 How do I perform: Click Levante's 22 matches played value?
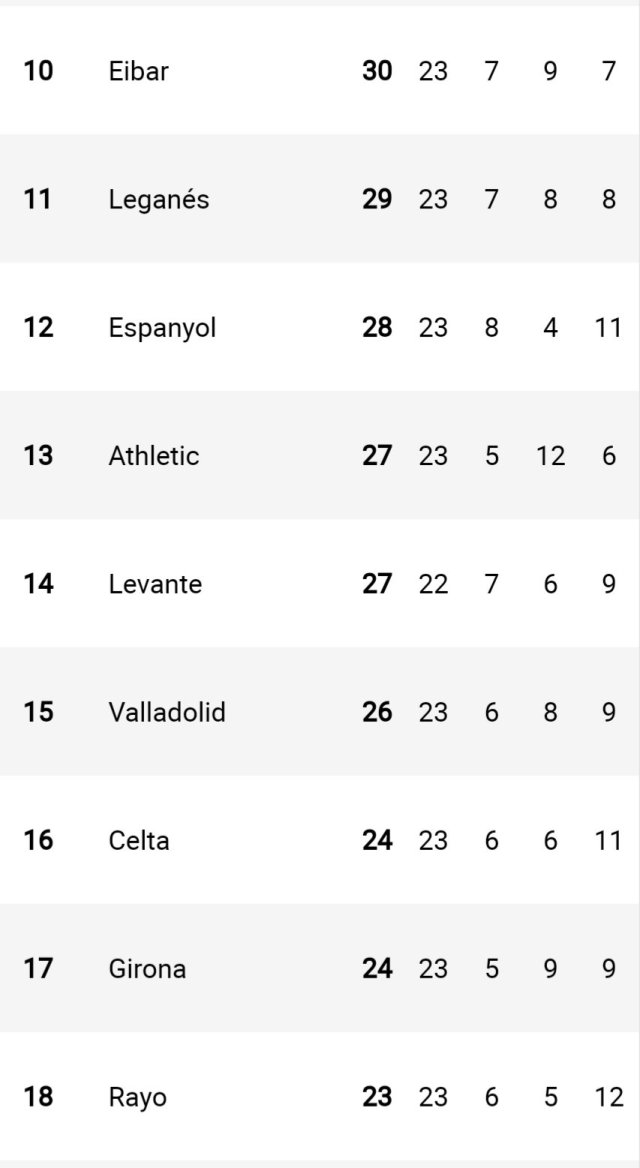tap(433, 584)
